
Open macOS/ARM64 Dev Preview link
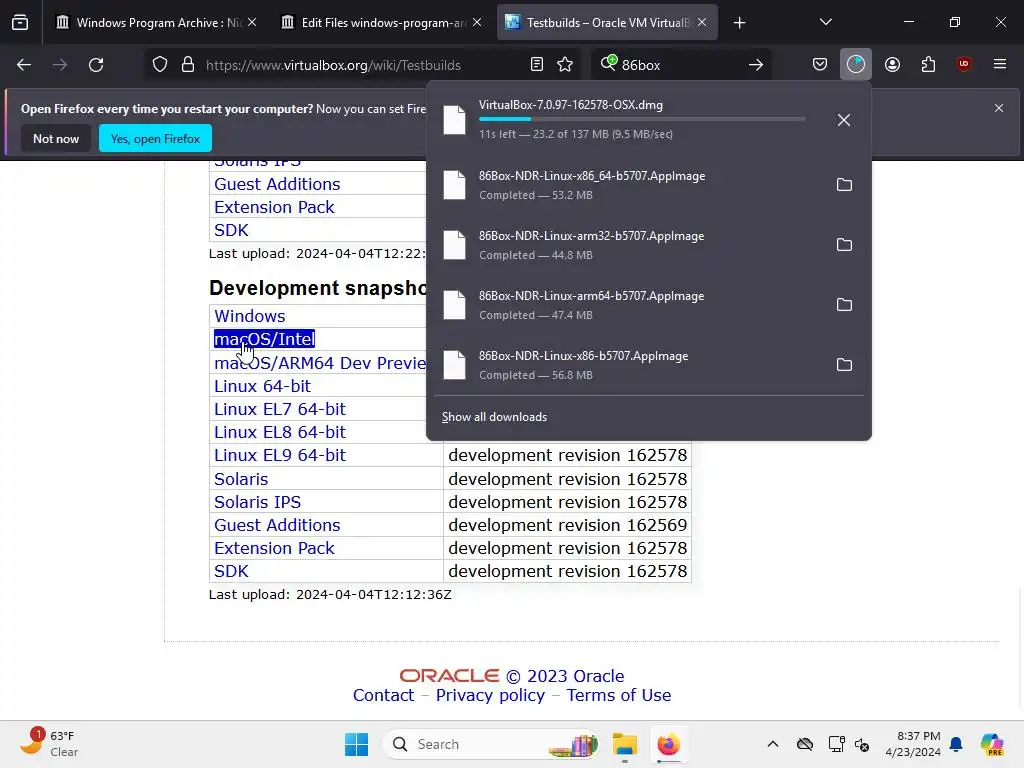[x=321, y=363]
